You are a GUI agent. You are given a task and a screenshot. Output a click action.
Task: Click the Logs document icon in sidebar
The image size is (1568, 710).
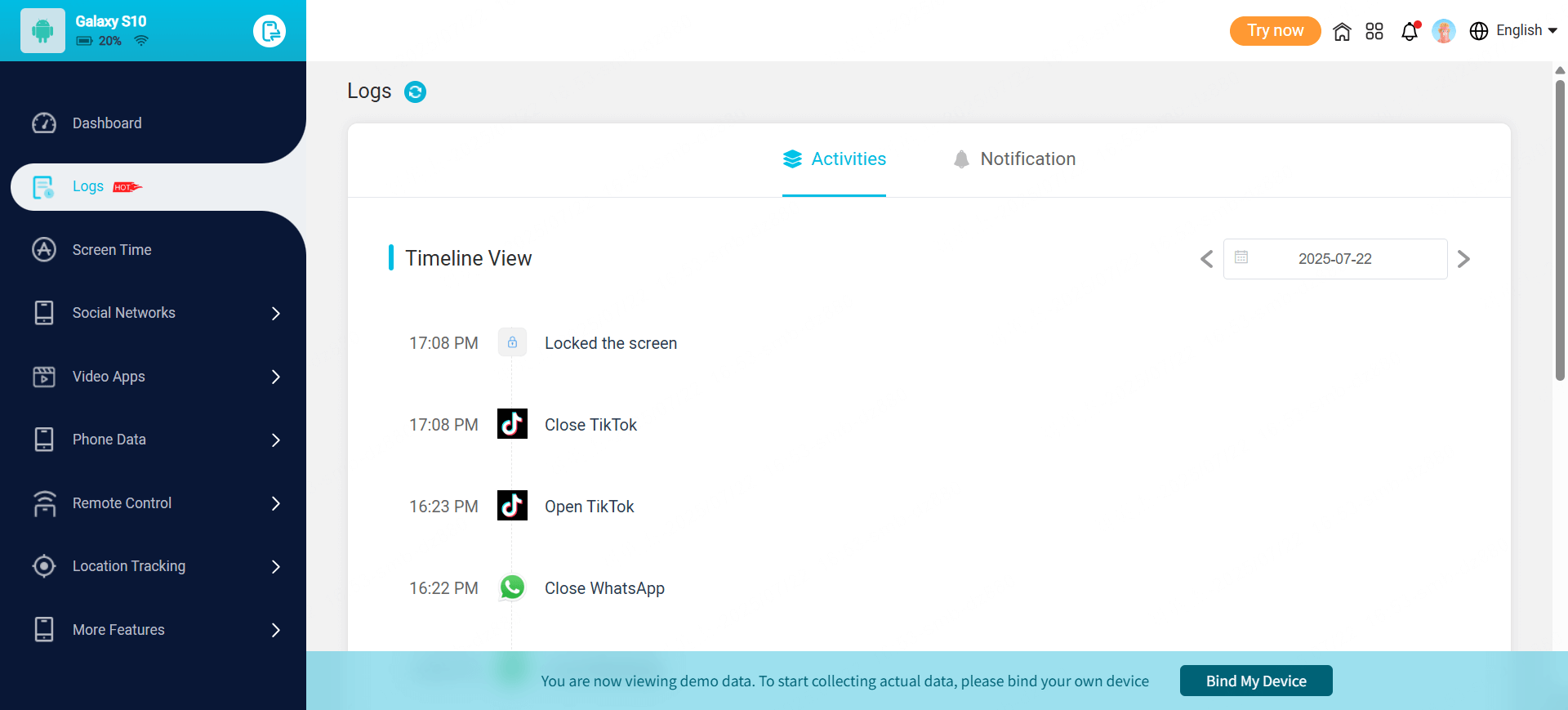click(x=44, y=187)
